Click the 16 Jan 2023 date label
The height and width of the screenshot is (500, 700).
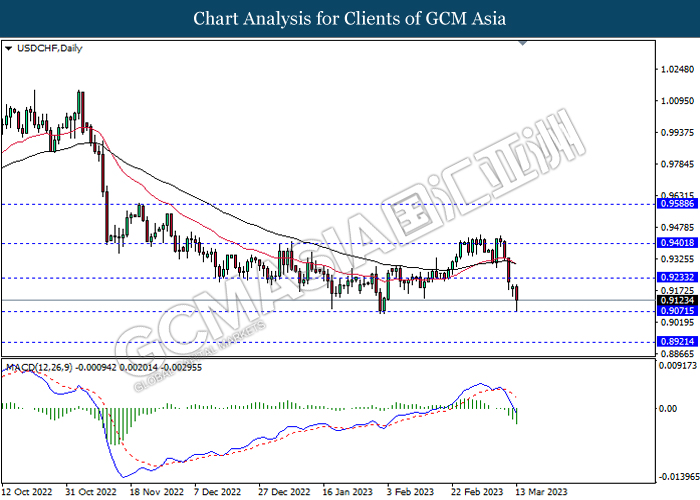[347, 492]
